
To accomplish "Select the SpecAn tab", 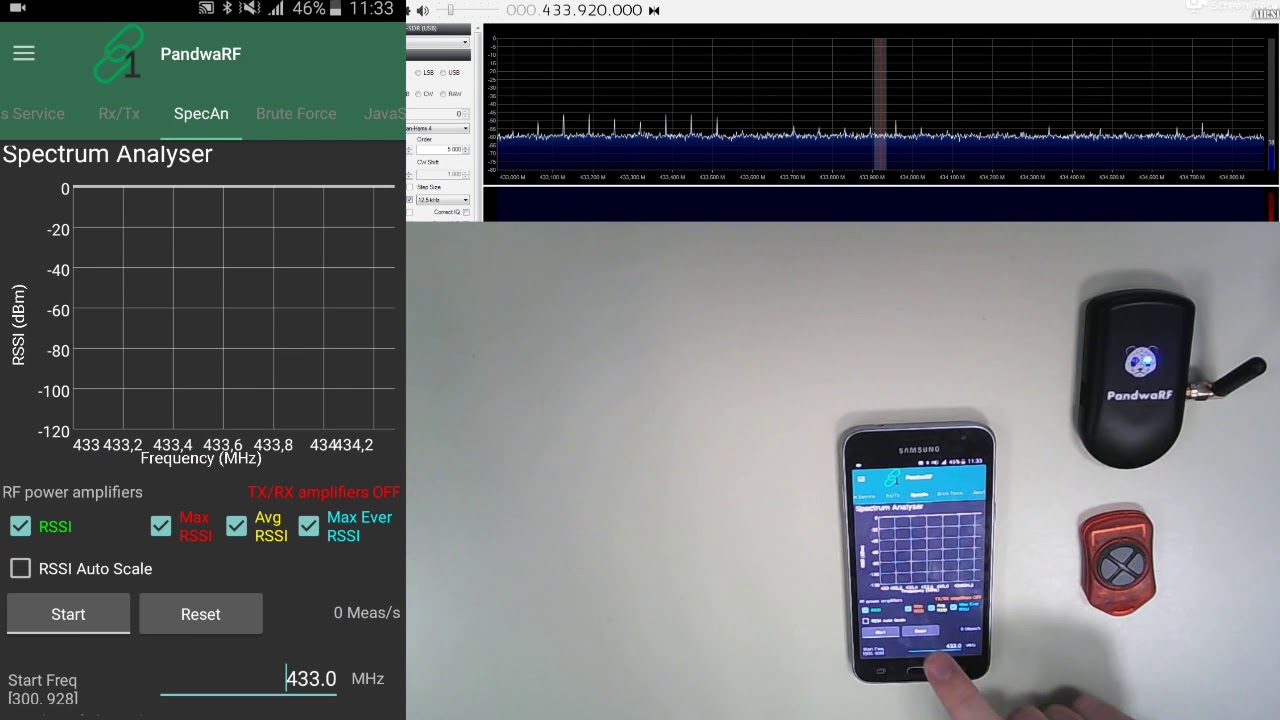I will pyautogui.click(x=201, y=114).
